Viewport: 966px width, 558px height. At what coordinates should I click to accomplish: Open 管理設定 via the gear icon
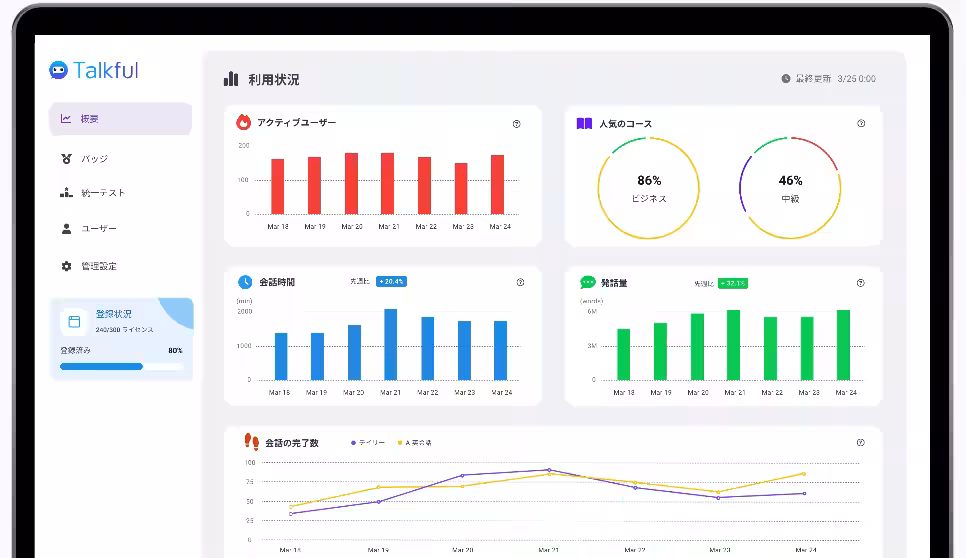(67, 266)
